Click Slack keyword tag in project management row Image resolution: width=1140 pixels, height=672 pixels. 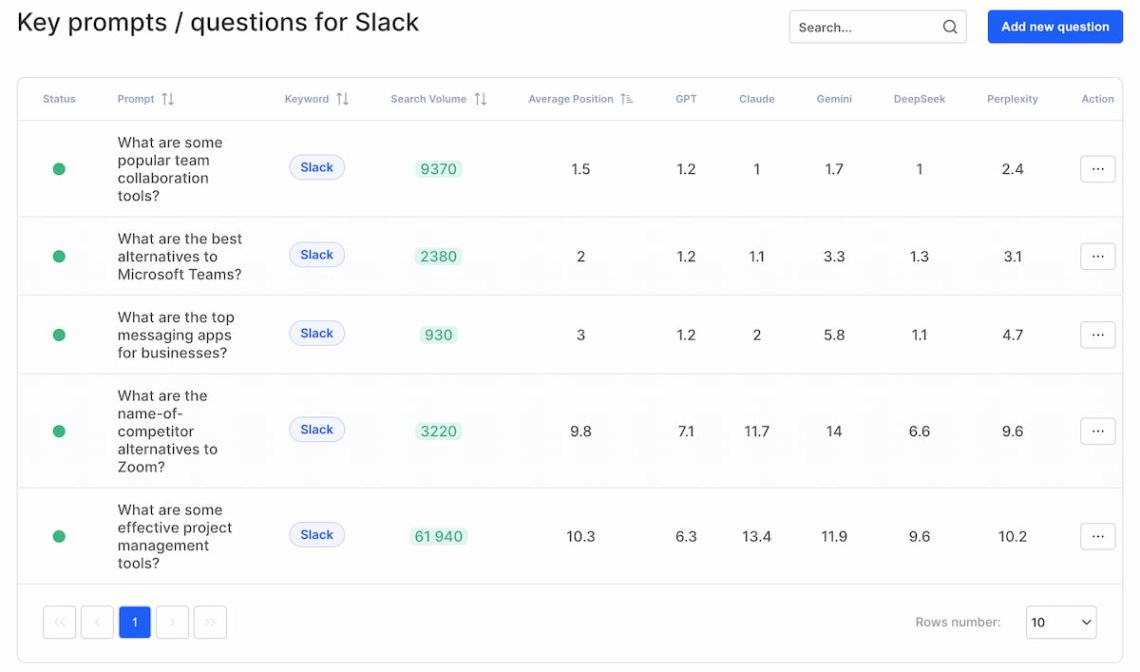click(317, 535)
